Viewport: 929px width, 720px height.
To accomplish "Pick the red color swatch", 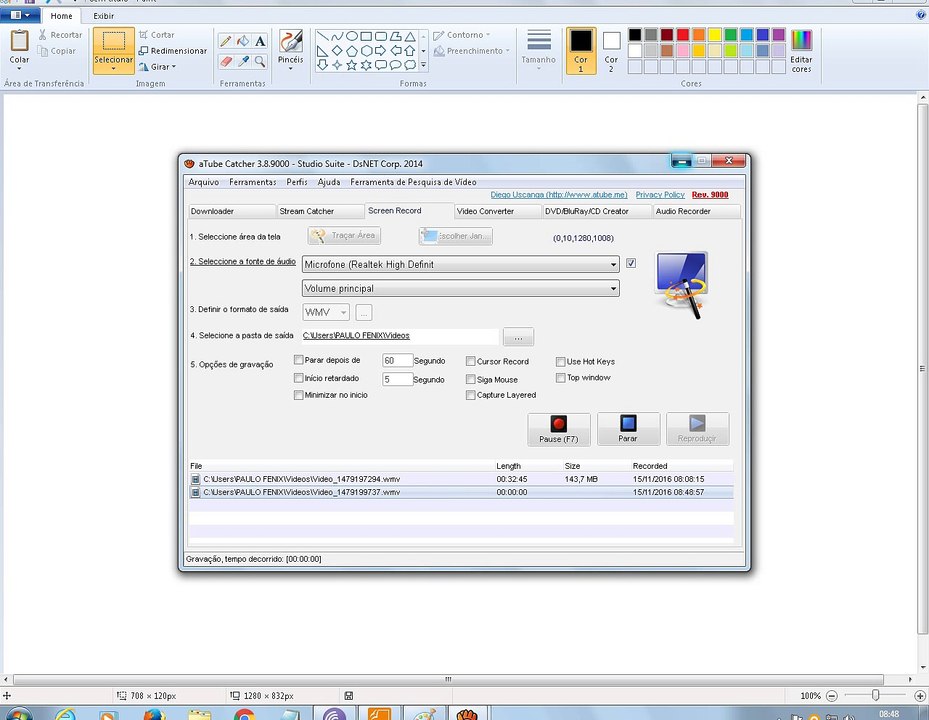I will tap(683, 35).
